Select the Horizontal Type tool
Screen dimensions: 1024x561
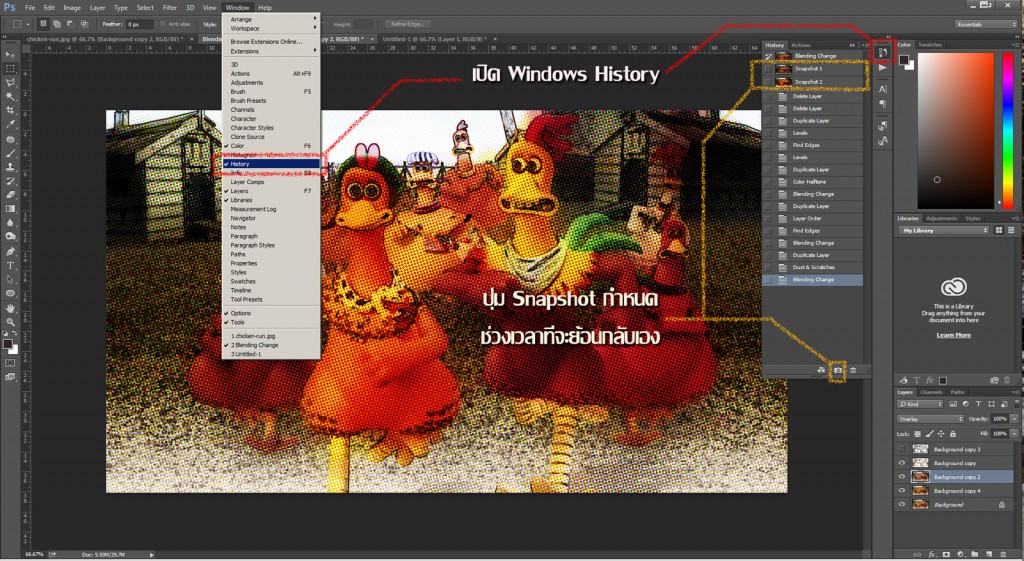10,265
